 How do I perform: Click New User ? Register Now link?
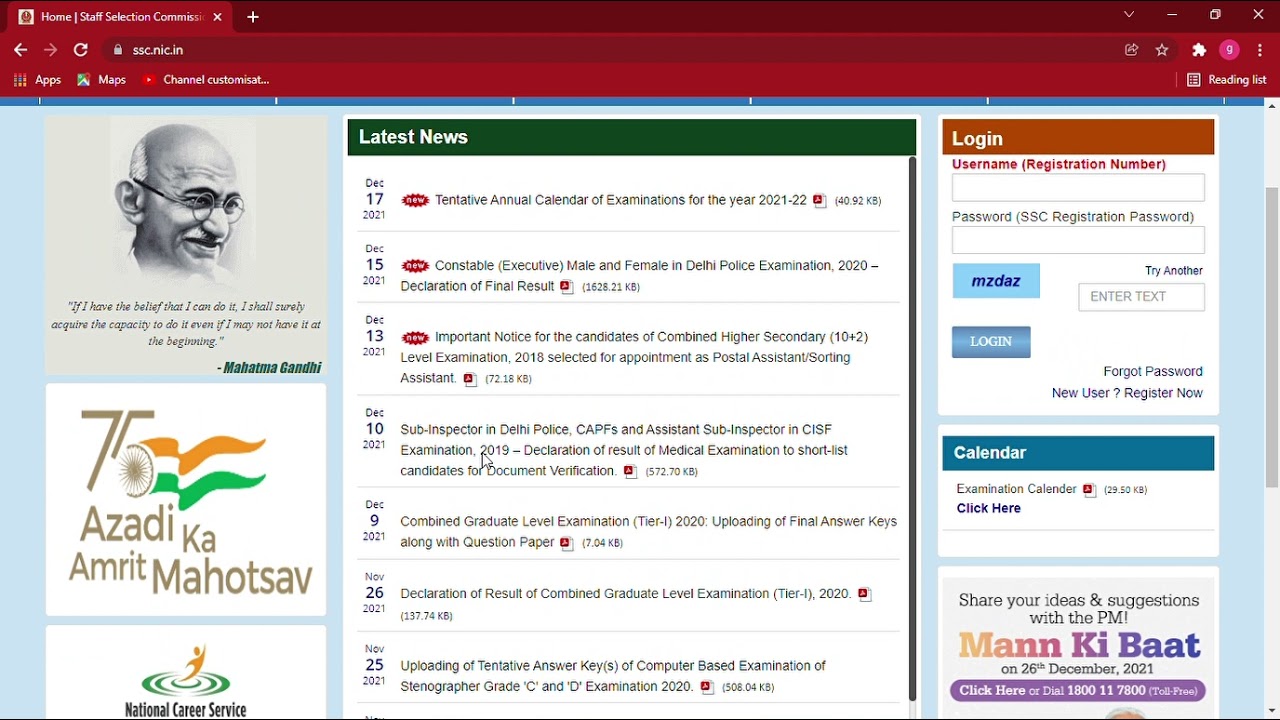click(1127, 393)
